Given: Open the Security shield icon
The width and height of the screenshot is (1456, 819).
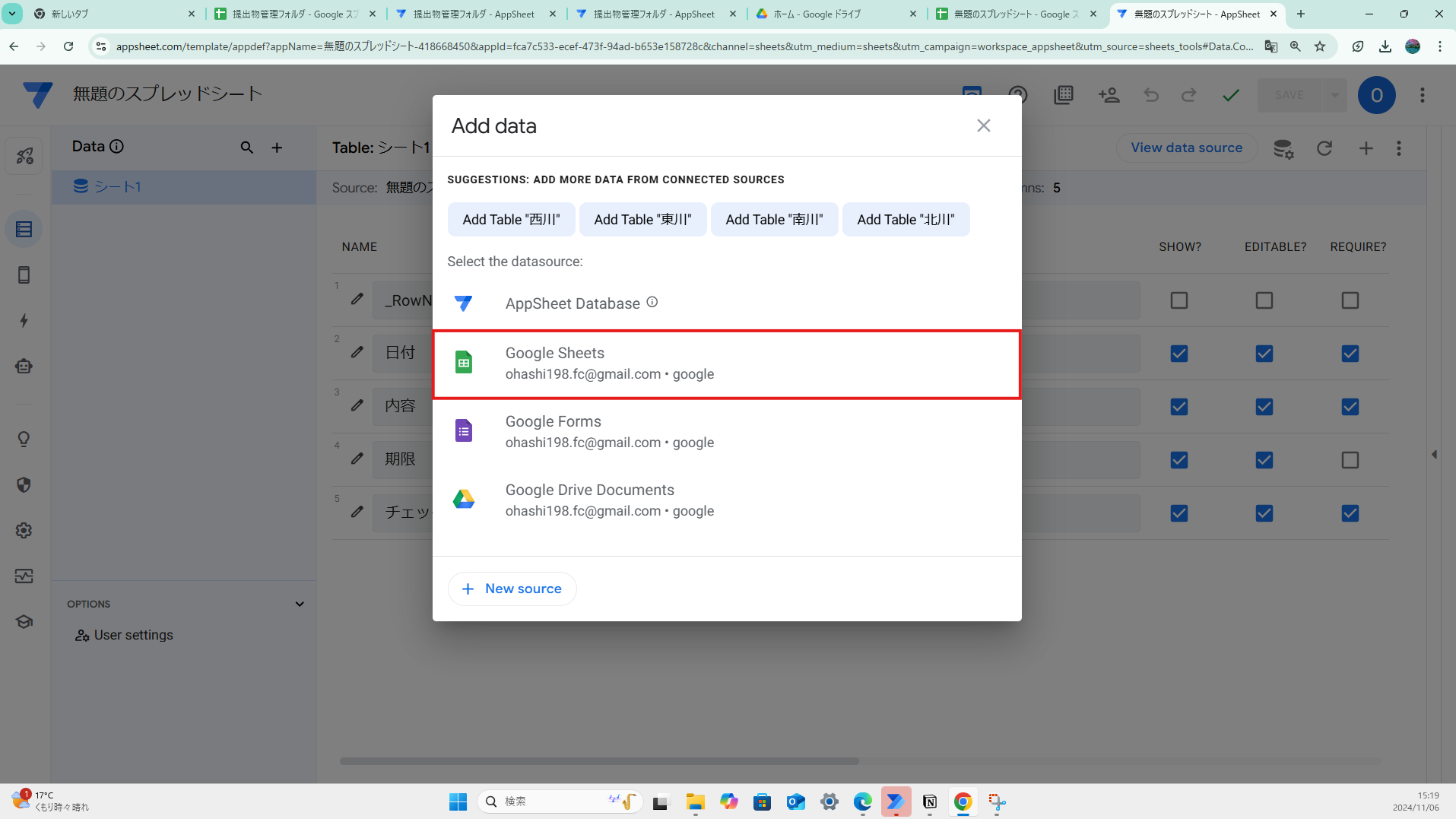Looking at the screenshot, I should 24,484.
